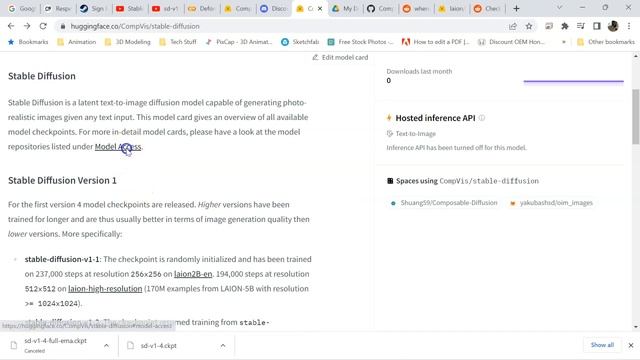This screenshot has height=360, width=640.
Task: Open the Bookmarks star shortcut
Action: pyautogui.click(x=28, y=42)
